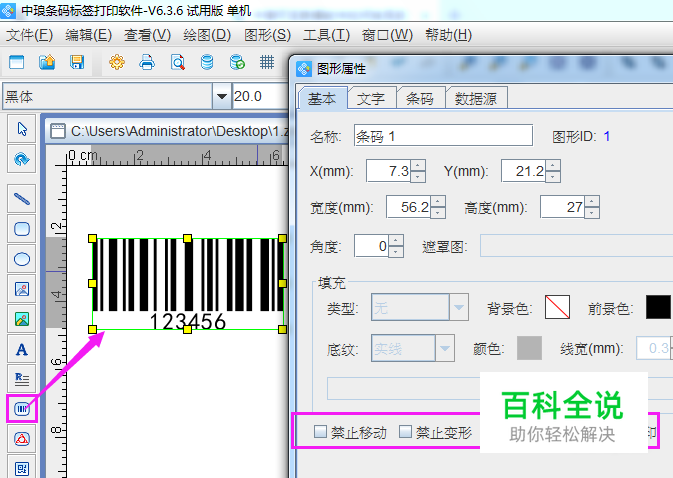Select the arrow pointer tool
The height and width of the screenshot is (478, 673).
22,129
